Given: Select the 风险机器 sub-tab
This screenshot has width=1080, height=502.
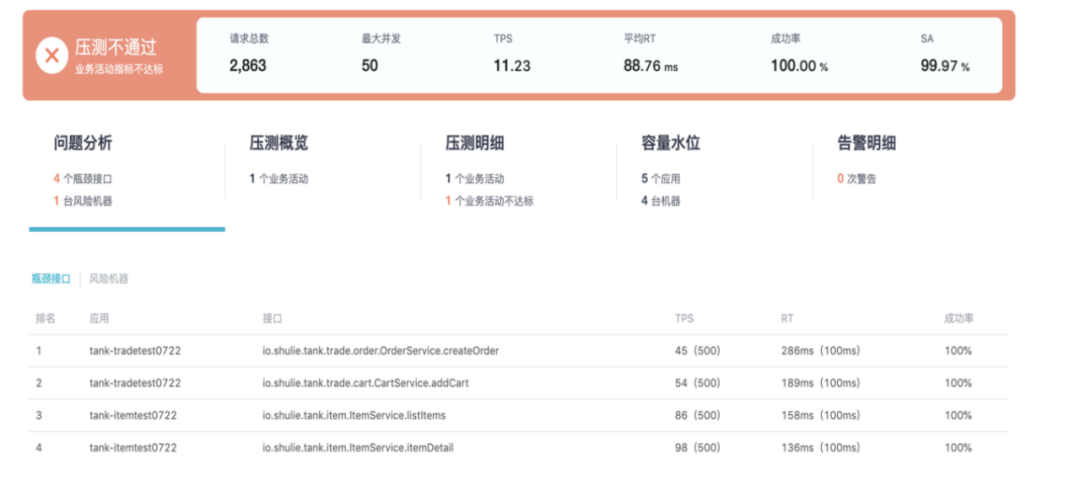Looking at the screenshot, I should coord(109,279).
